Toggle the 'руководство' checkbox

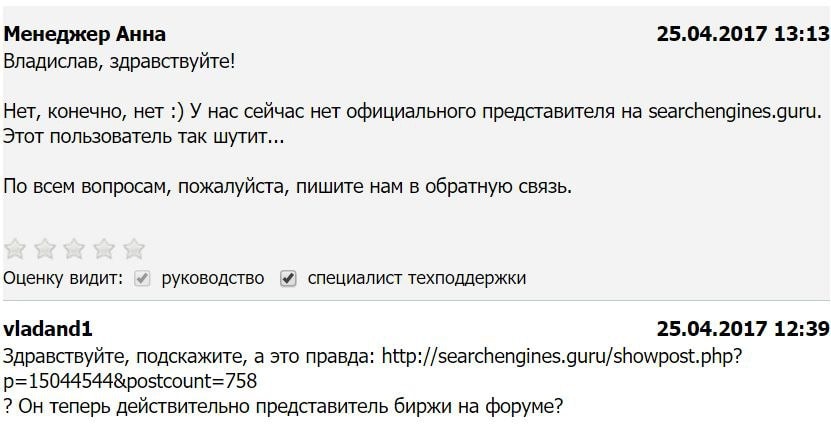coord(142,279)
